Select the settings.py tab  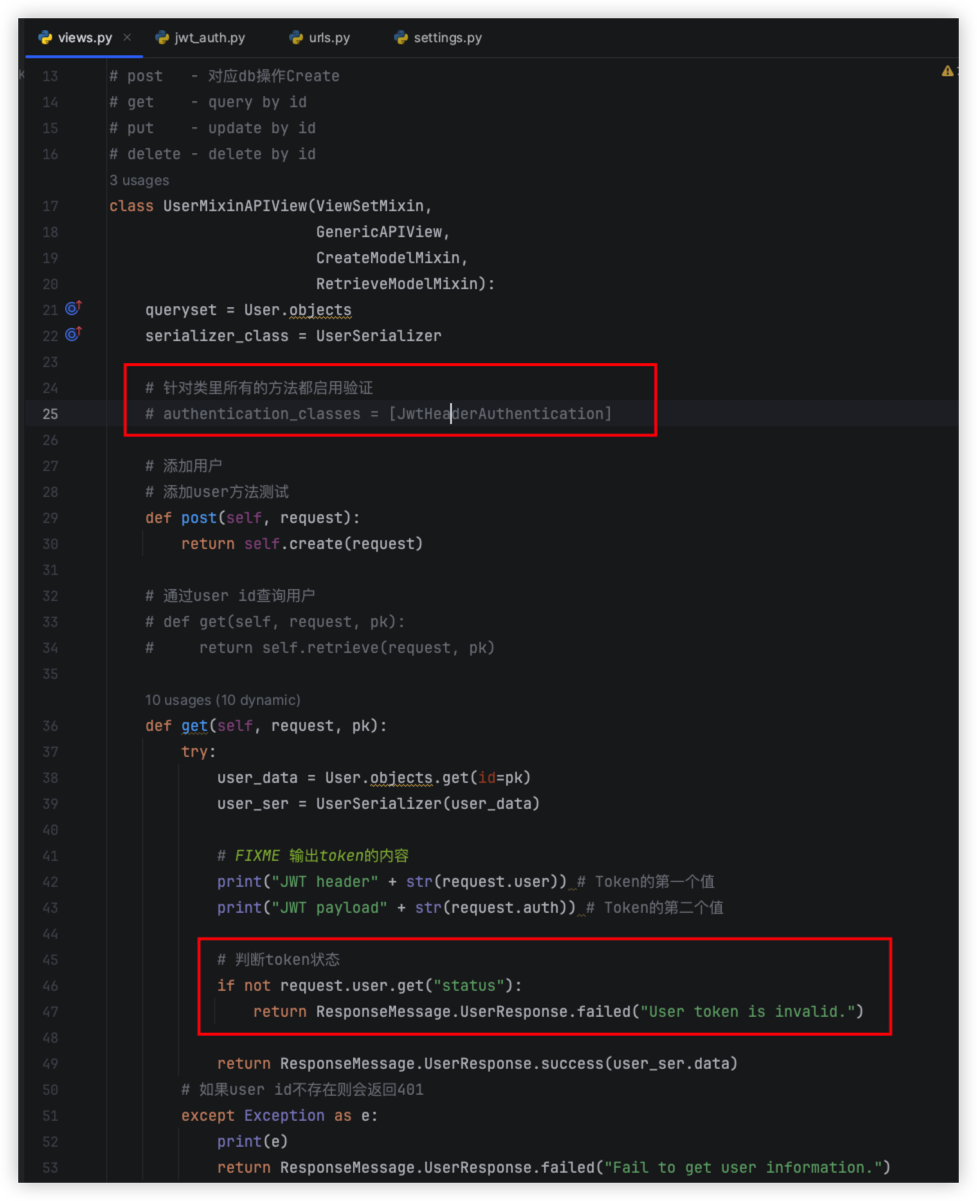(x=447, y=38)
